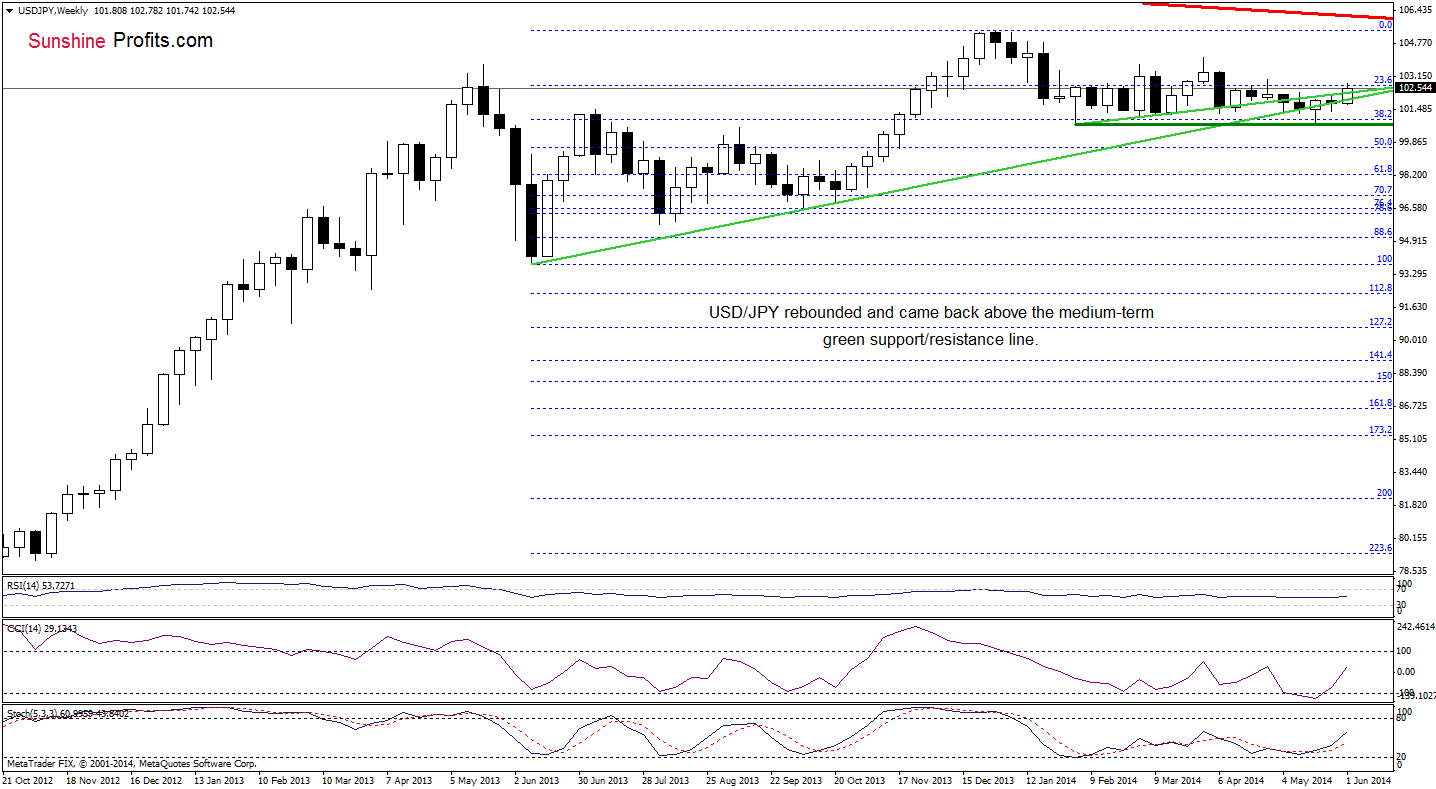Select the USD/JPY rebounded annotation text
Image resolution: width=1436 pixels, height=789 pixels.
[x=931, y=326]
